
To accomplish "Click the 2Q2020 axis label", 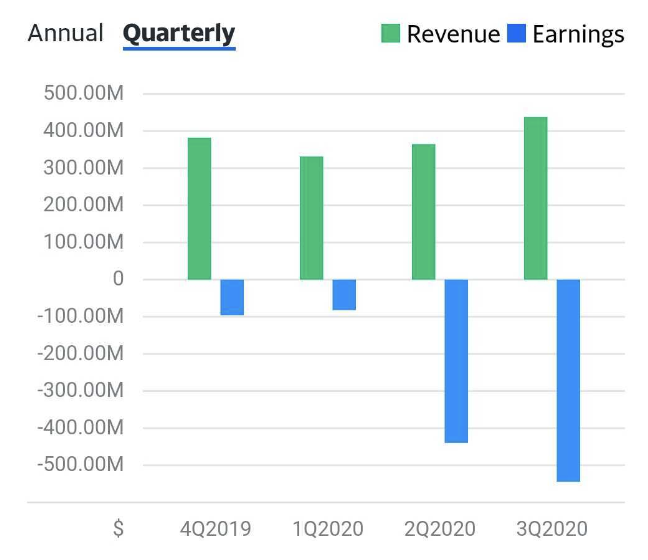I will pyautogui.click(x=439, y=529).
